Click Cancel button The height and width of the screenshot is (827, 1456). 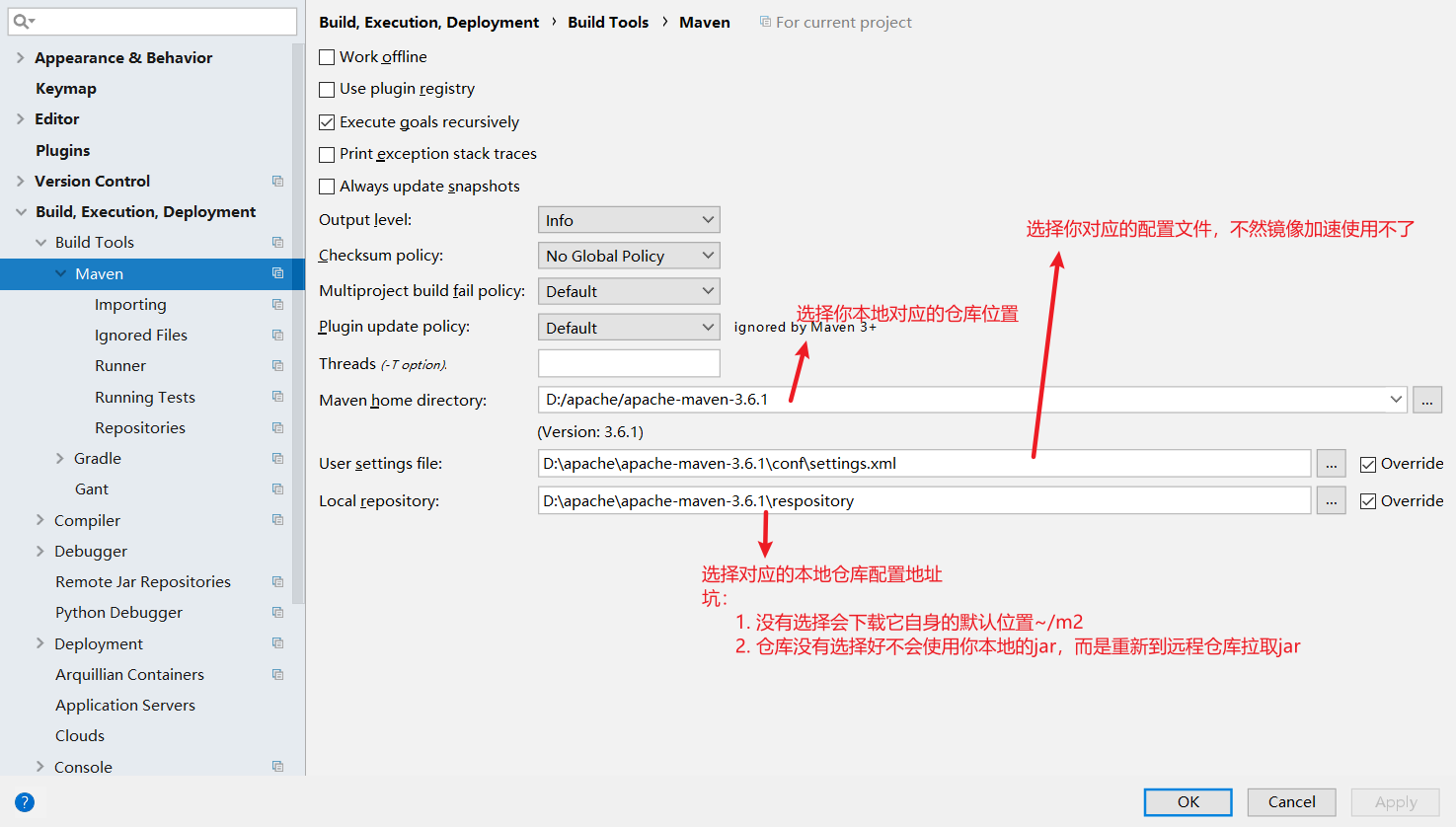click(x=1291, y=802)
